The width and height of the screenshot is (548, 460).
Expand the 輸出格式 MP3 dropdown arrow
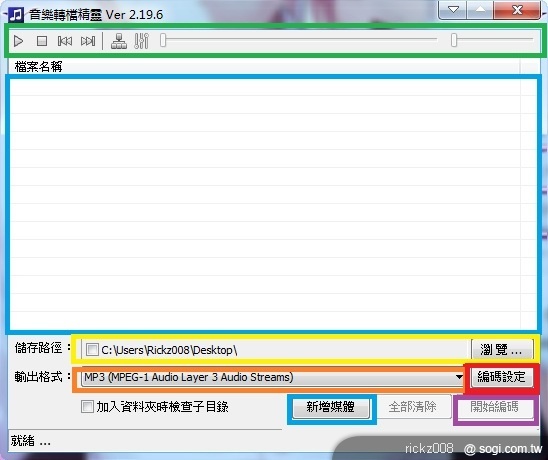[x=459, y=377]
